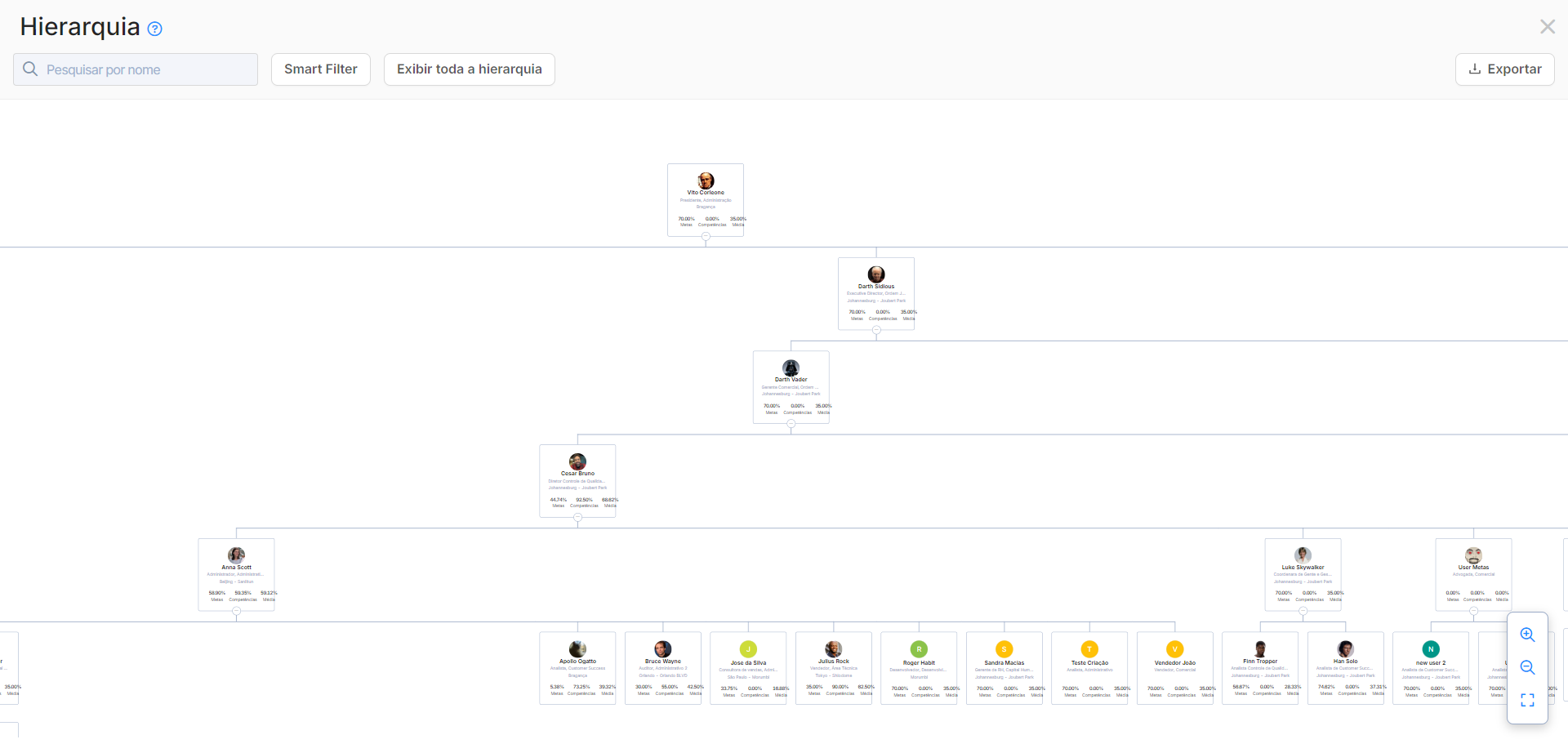Export the hierarchy with Exportar button

(x=1504, y=69)
